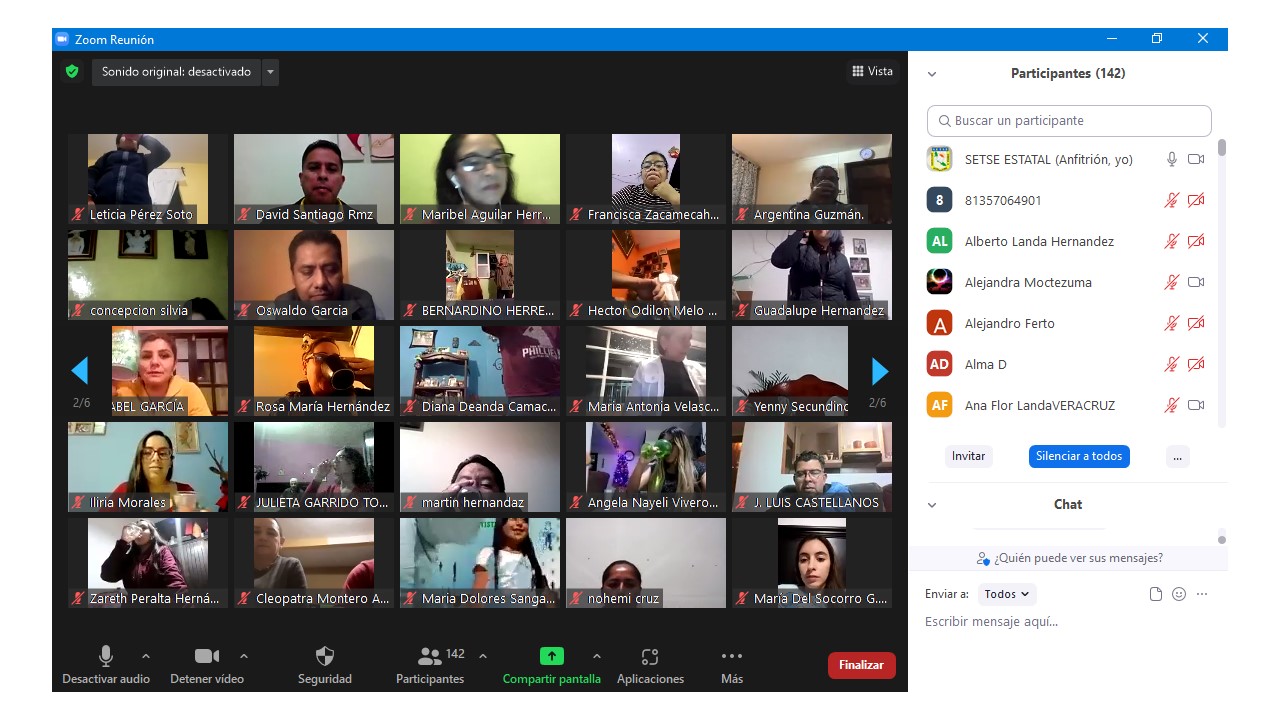Image resolution: width=1280 pixels, height=720 pixels.
Task: Click Alejandro Ferto name in list
Action: (1009, 323)
